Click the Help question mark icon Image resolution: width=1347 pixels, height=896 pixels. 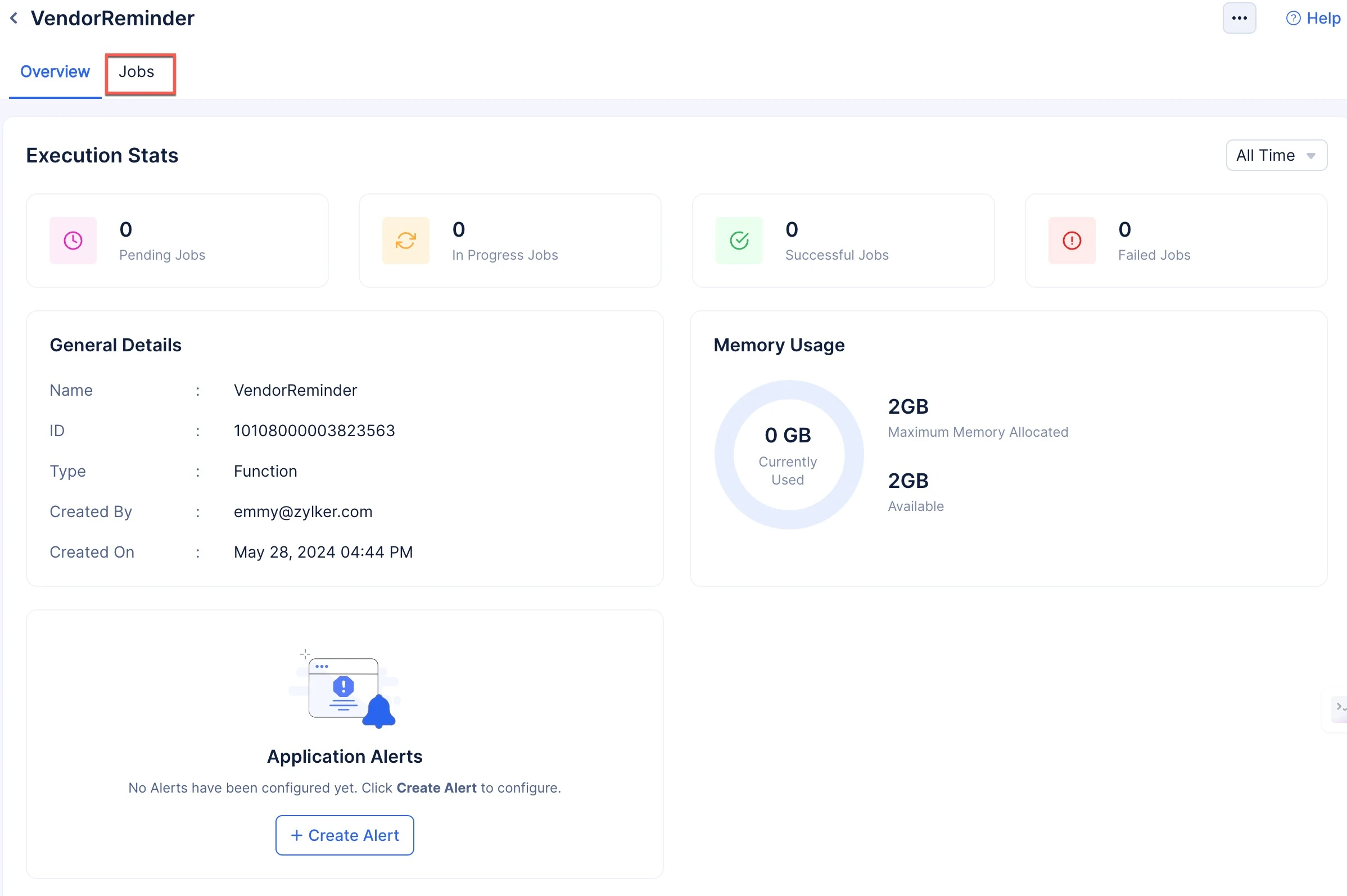(x=1292, y=19)
